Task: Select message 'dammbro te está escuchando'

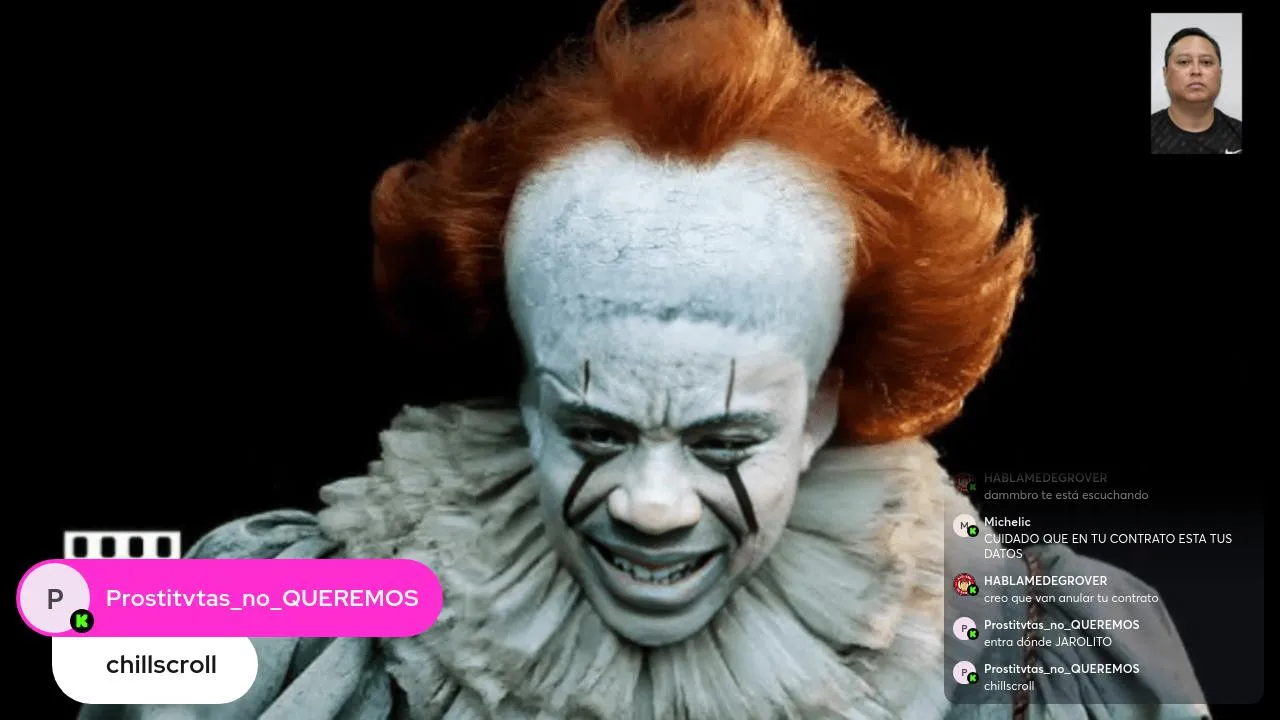Action: (x=1066, y=495)
